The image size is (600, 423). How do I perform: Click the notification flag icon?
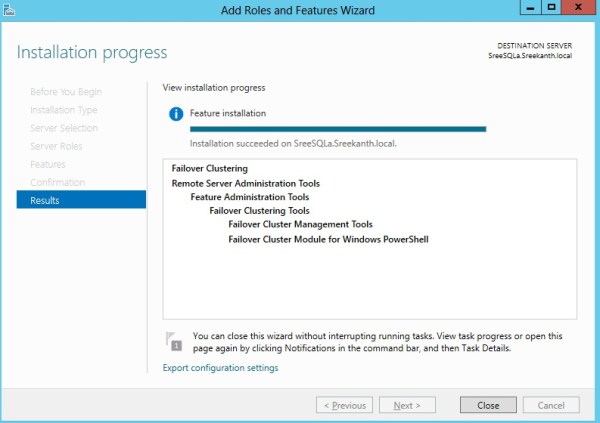pos(175,341)
